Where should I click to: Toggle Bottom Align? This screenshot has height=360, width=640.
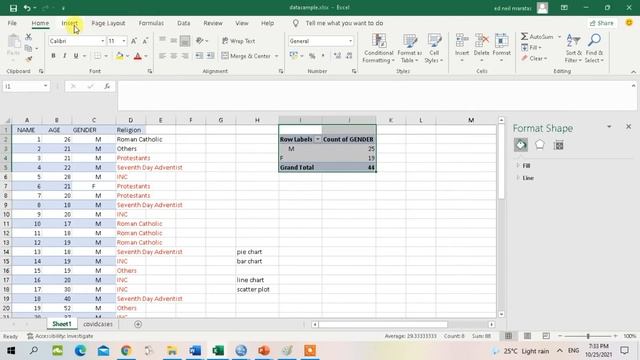[185, 41]
